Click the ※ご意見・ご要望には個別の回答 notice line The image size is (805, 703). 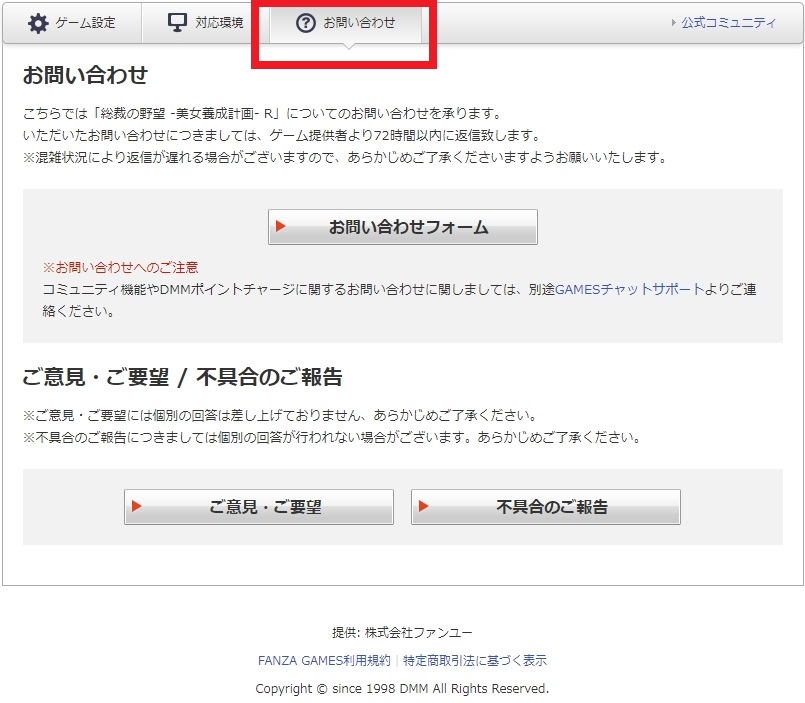click(x=280, y=415)
